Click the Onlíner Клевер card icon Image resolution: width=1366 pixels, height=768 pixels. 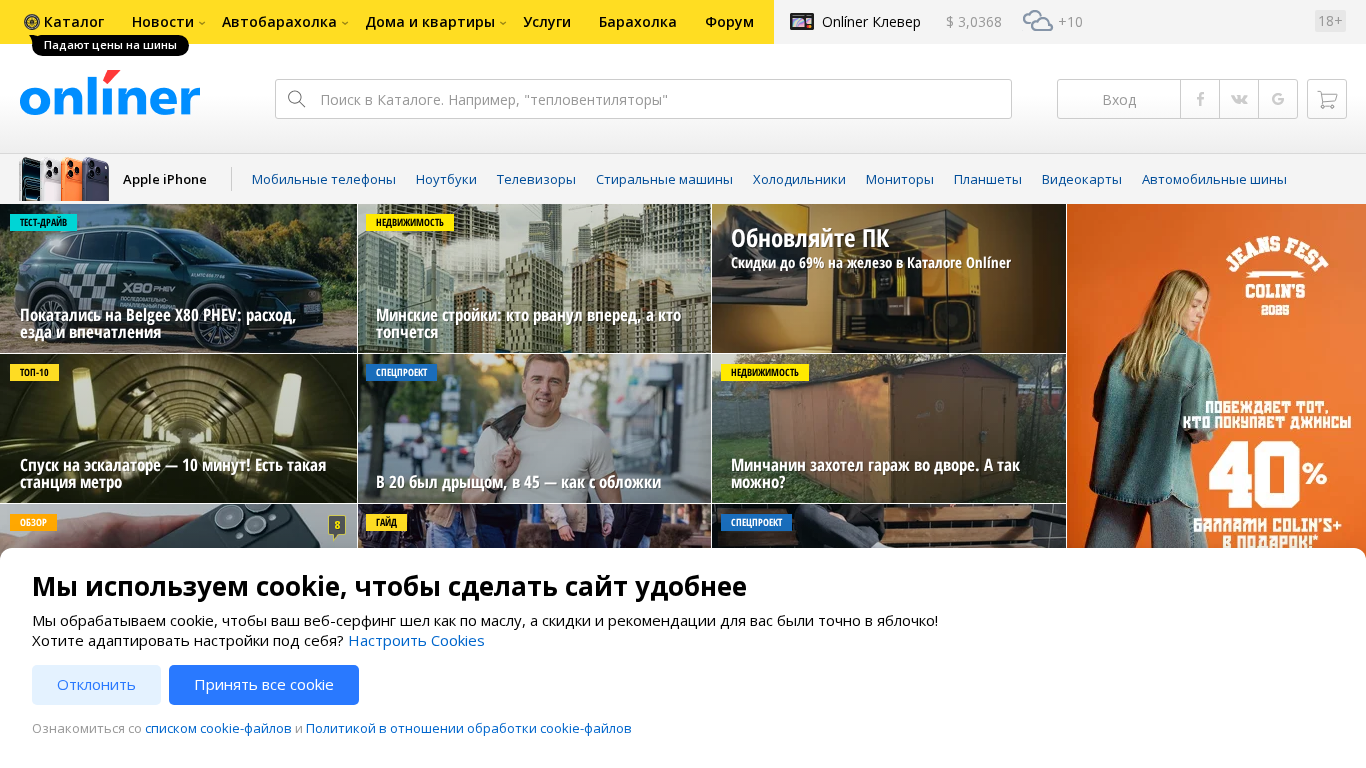click(x=802, y=21)
